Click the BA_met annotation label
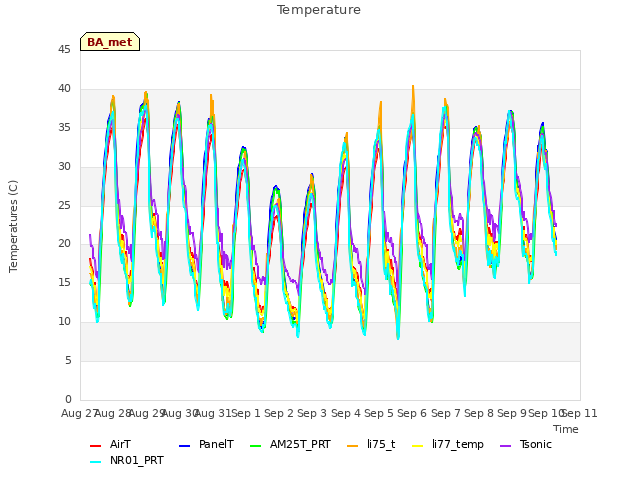This screenshot has width=640, height=480. coord(110,42)
